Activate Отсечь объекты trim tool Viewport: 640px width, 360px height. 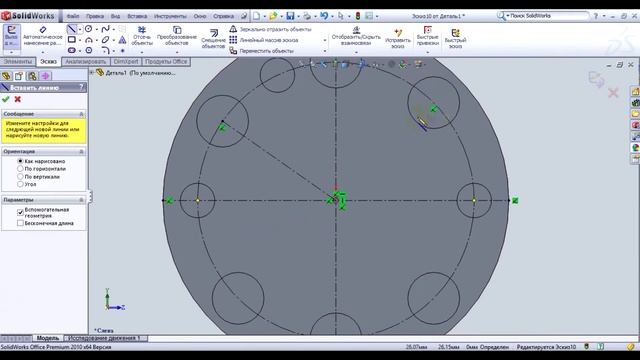142,36
